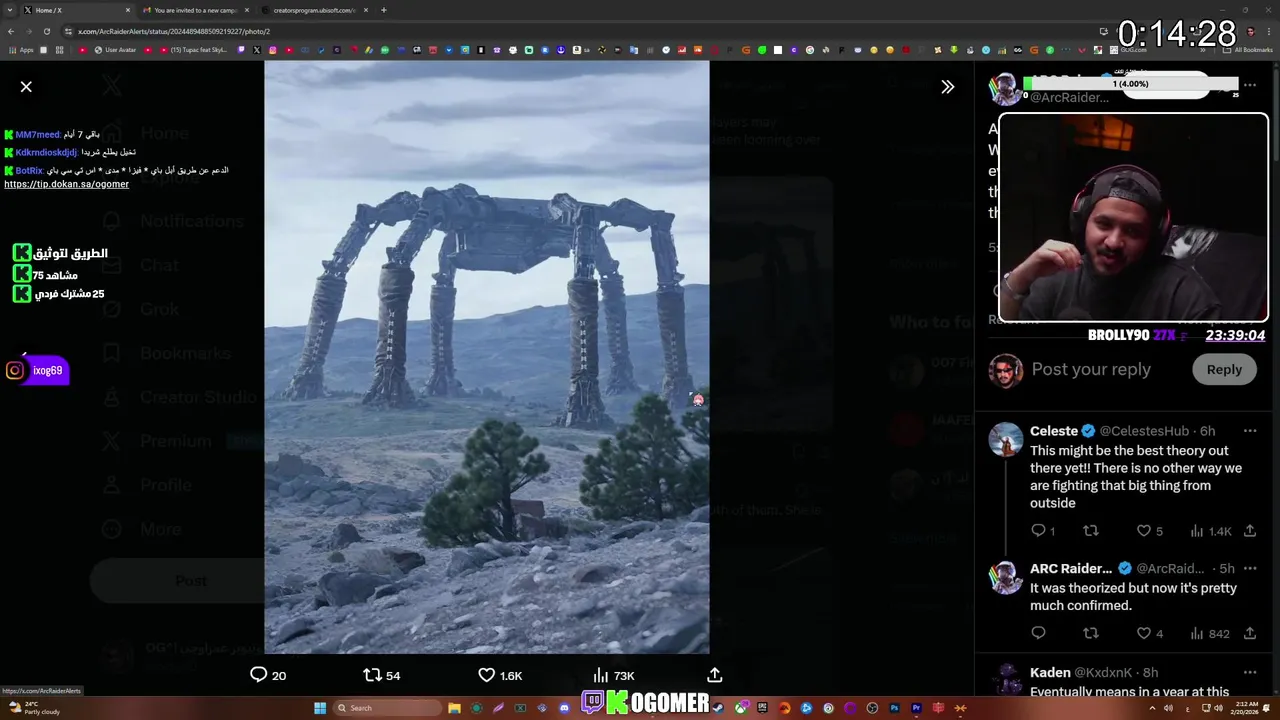The height and width of the screenshot is (720, 1280).
Task: Open File Explorer from the taskbar
Action: coord(454,708)
